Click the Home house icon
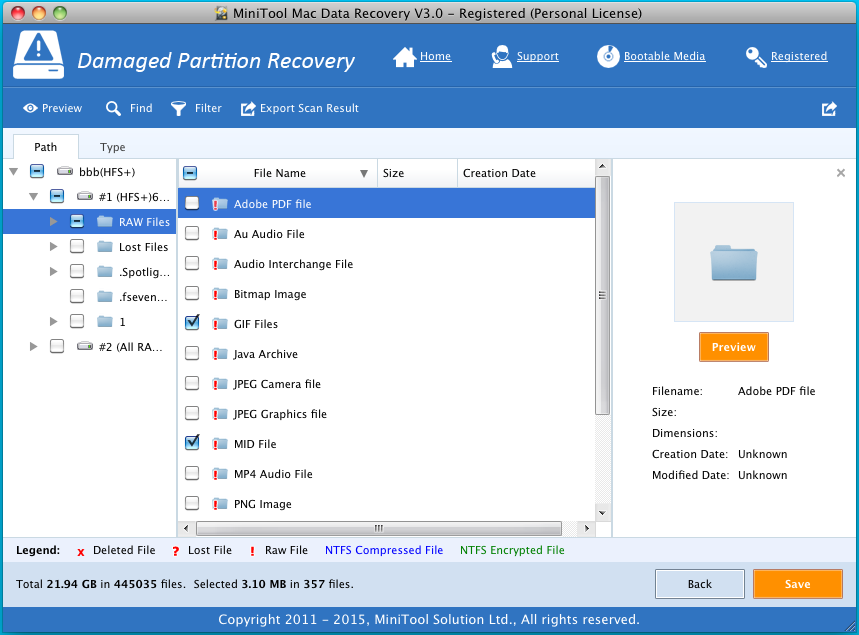The image size is (859, 635). [x=405, y=56]
